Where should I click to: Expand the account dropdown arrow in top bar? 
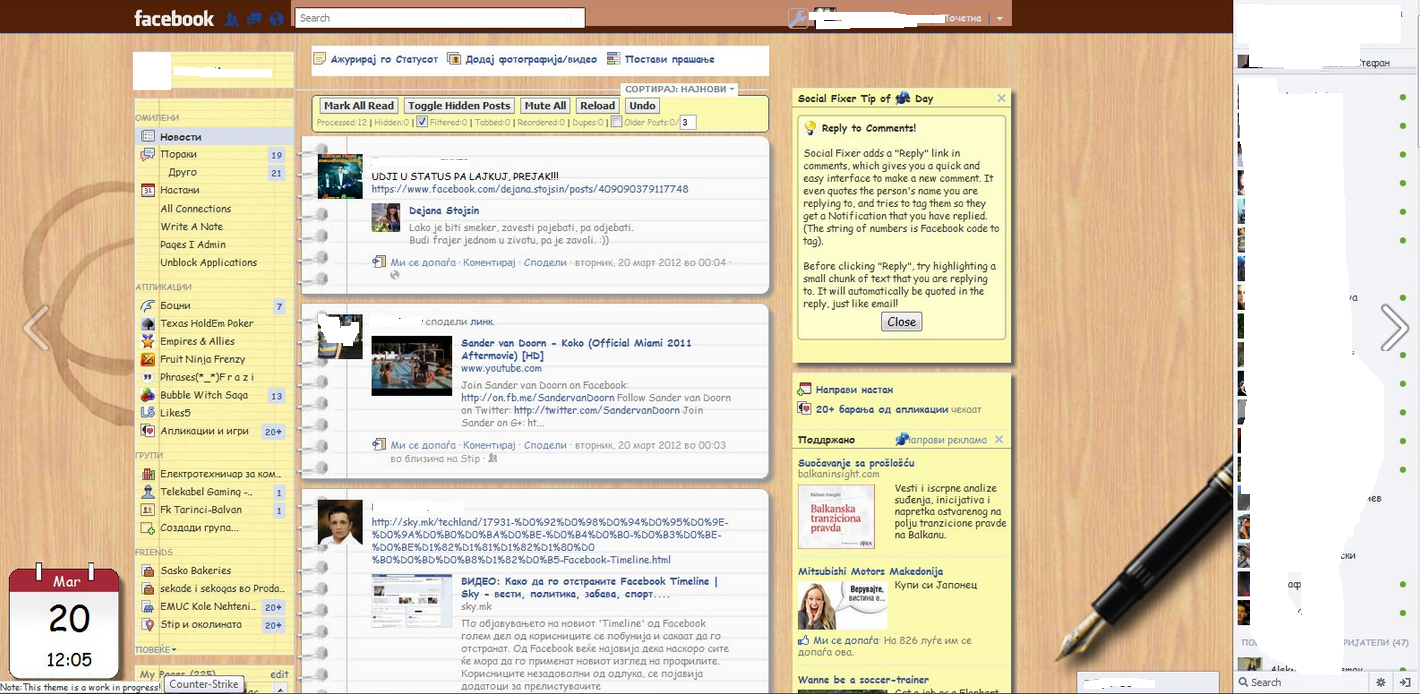click(1000, 18)
